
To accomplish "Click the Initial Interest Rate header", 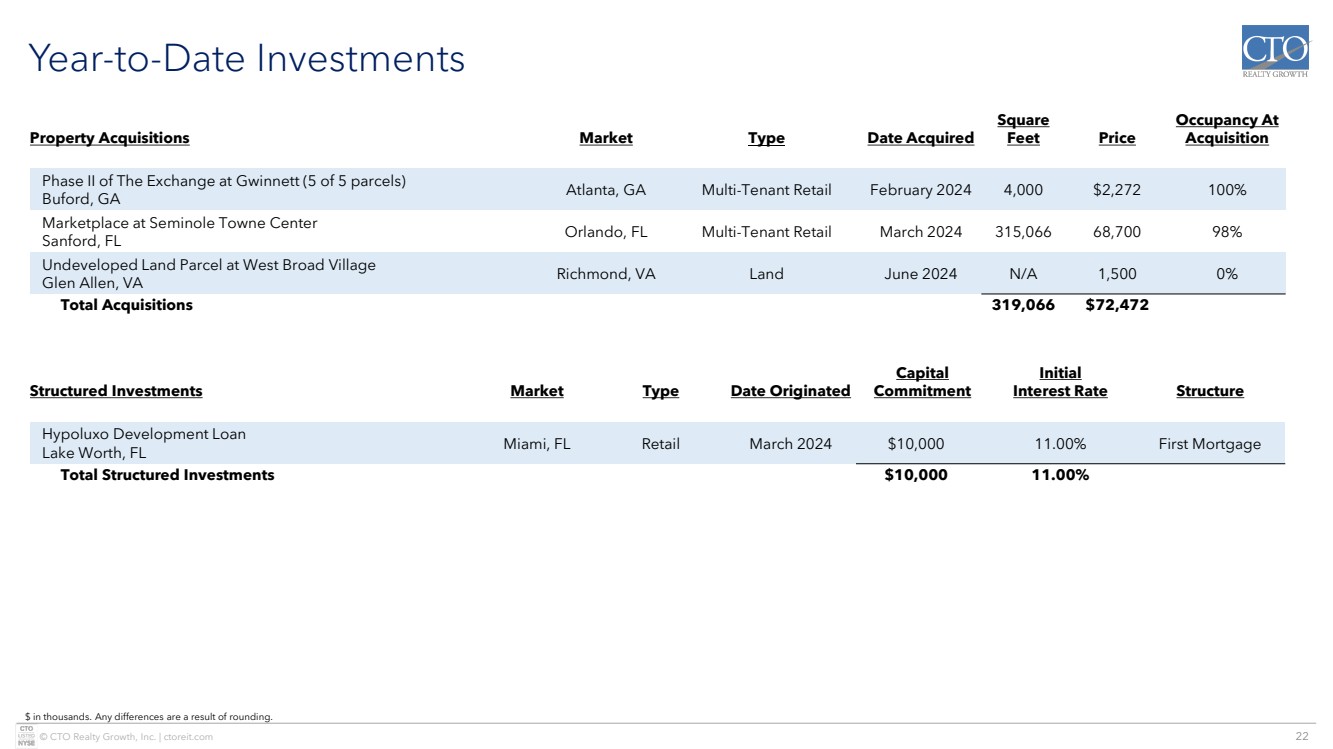I will pyautogui.click(x=1059, y=382).
